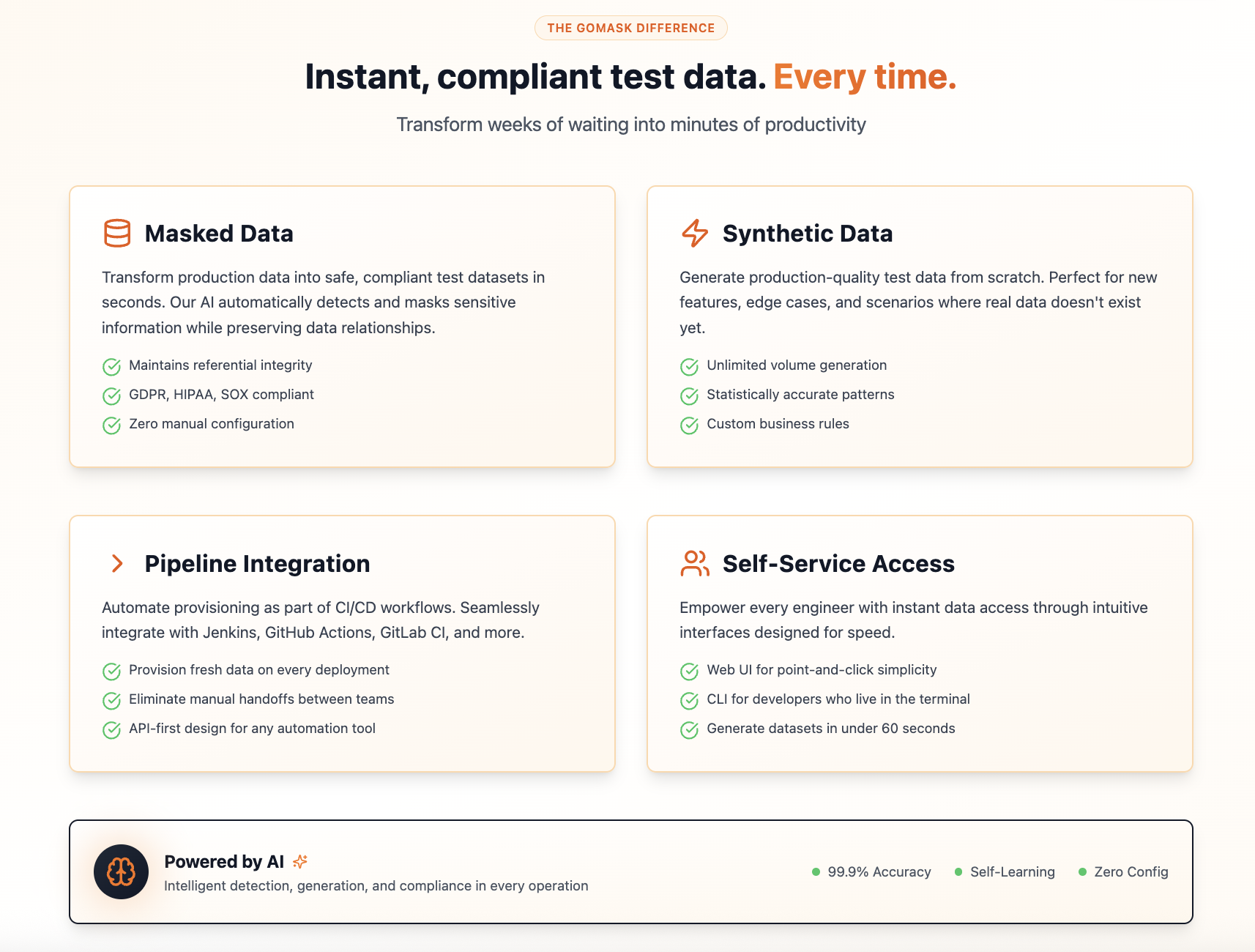
Task: Click the users icon beside Self-Service Access
Action: pyautogui.click(x=695, y=563)
